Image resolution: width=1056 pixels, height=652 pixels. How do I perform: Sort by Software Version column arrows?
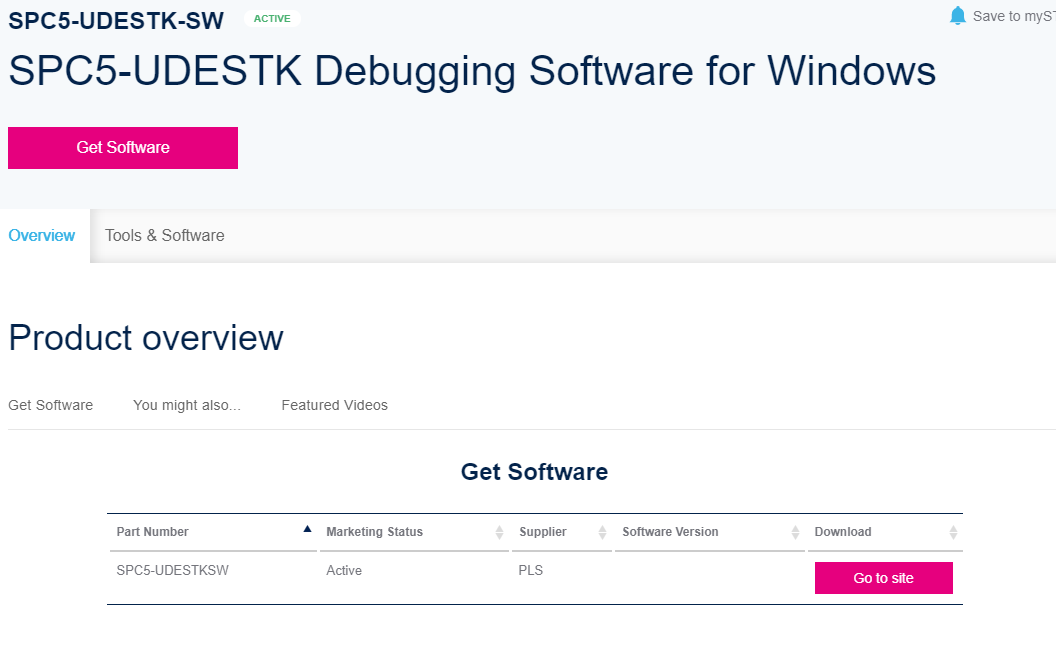(795, 532)
